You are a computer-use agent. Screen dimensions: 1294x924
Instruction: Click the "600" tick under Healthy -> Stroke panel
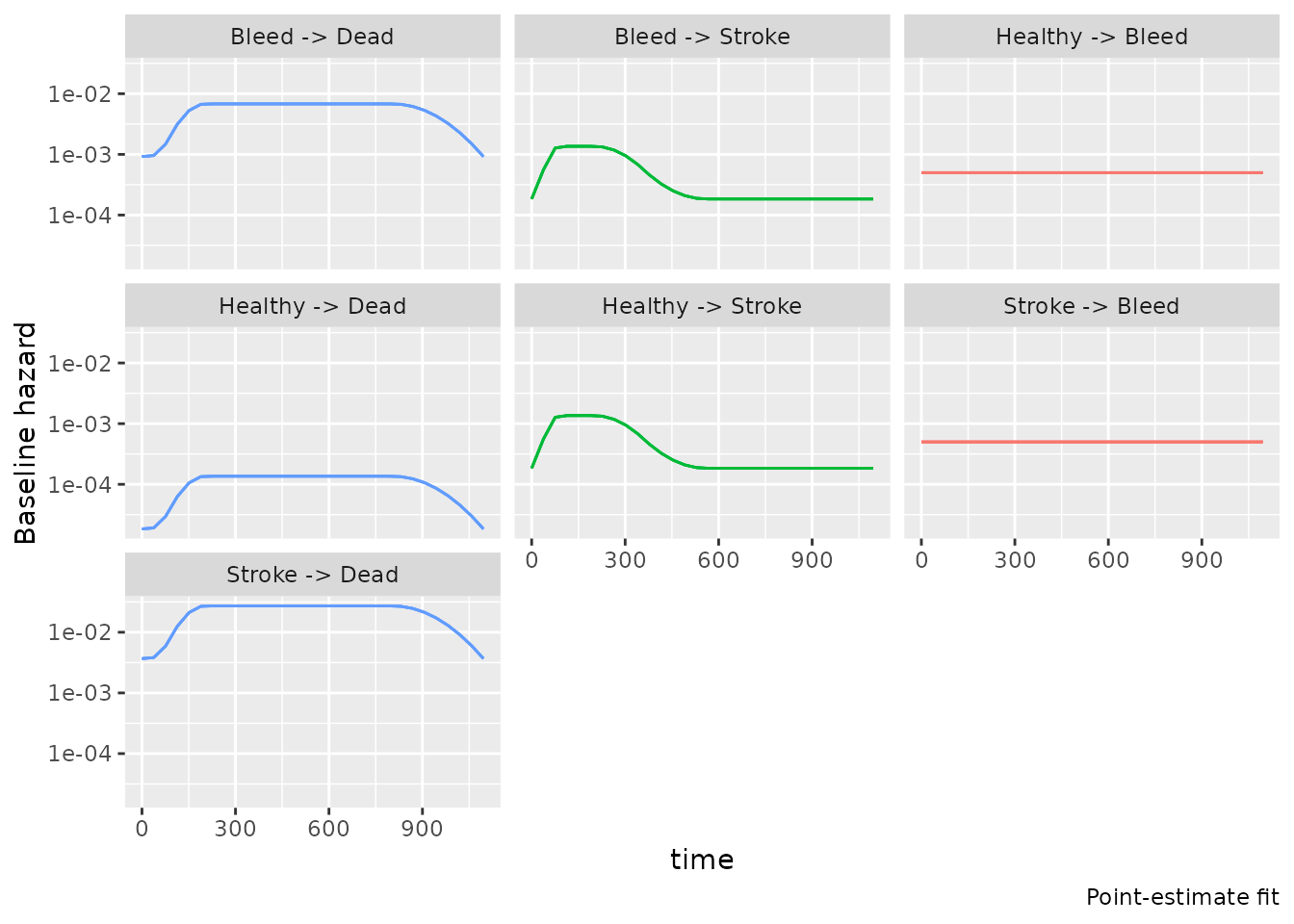click(718, 561)
